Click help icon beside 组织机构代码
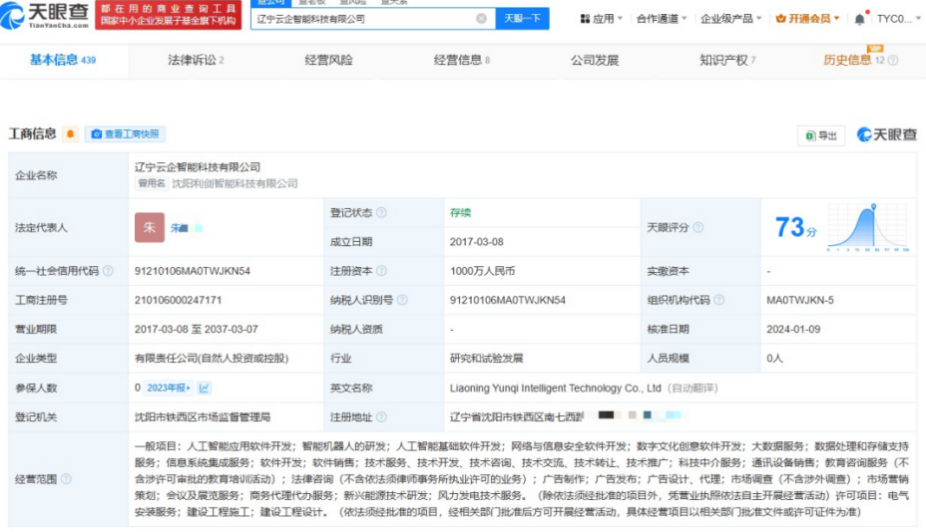Image resolution: width=926 pixels, height=532 pixels. pos(718,300)
